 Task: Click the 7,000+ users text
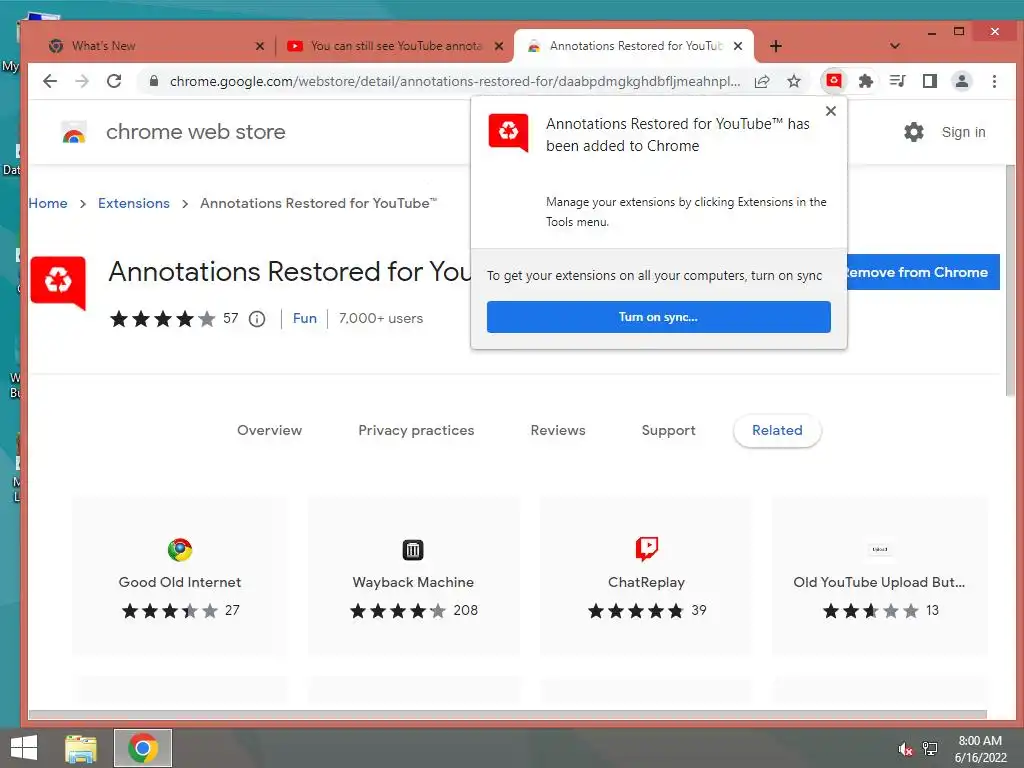coord(381,319)
